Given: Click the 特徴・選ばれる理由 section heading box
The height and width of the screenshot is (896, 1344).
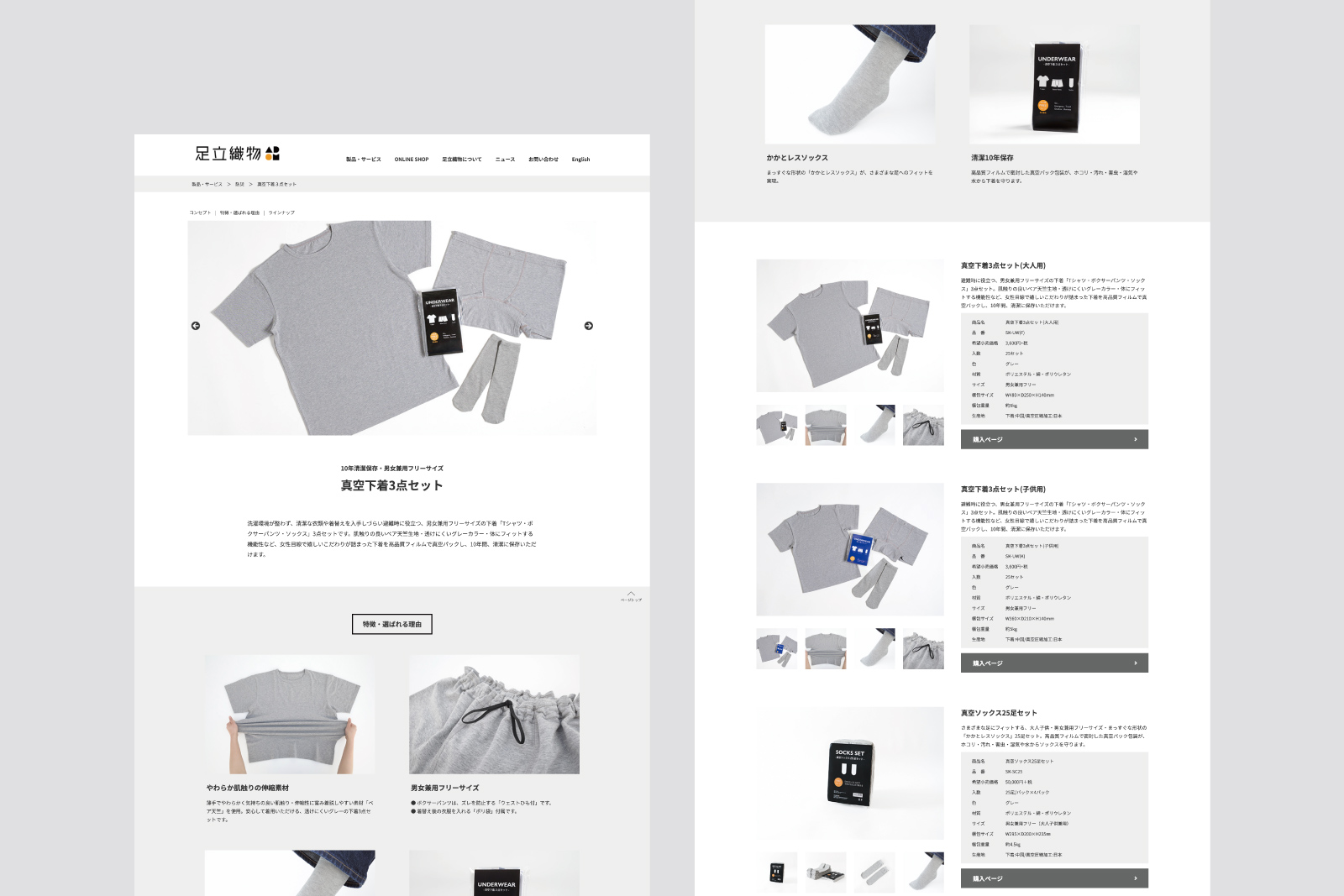Looking at the screenshot, I should 392,624.
